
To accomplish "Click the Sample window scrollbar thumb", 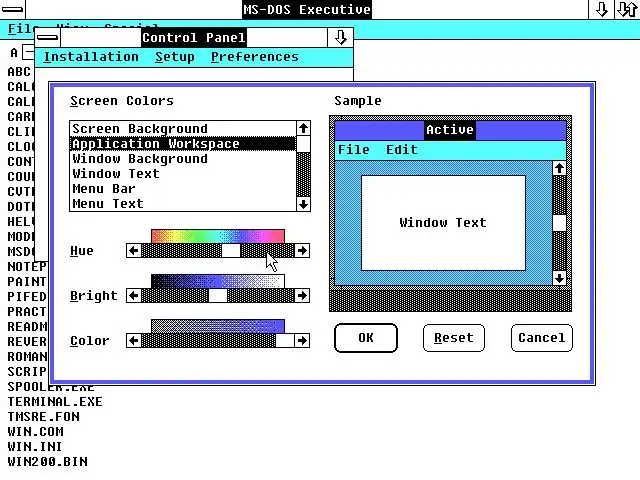I will (559, 223).
